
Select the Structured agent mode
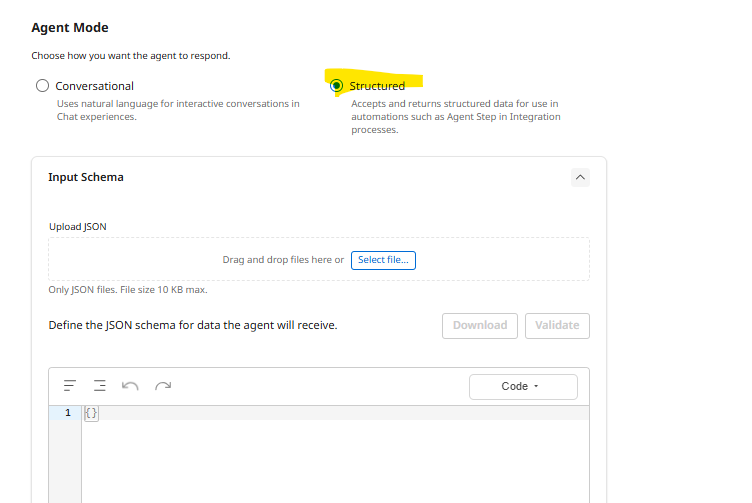click(336, 86)
